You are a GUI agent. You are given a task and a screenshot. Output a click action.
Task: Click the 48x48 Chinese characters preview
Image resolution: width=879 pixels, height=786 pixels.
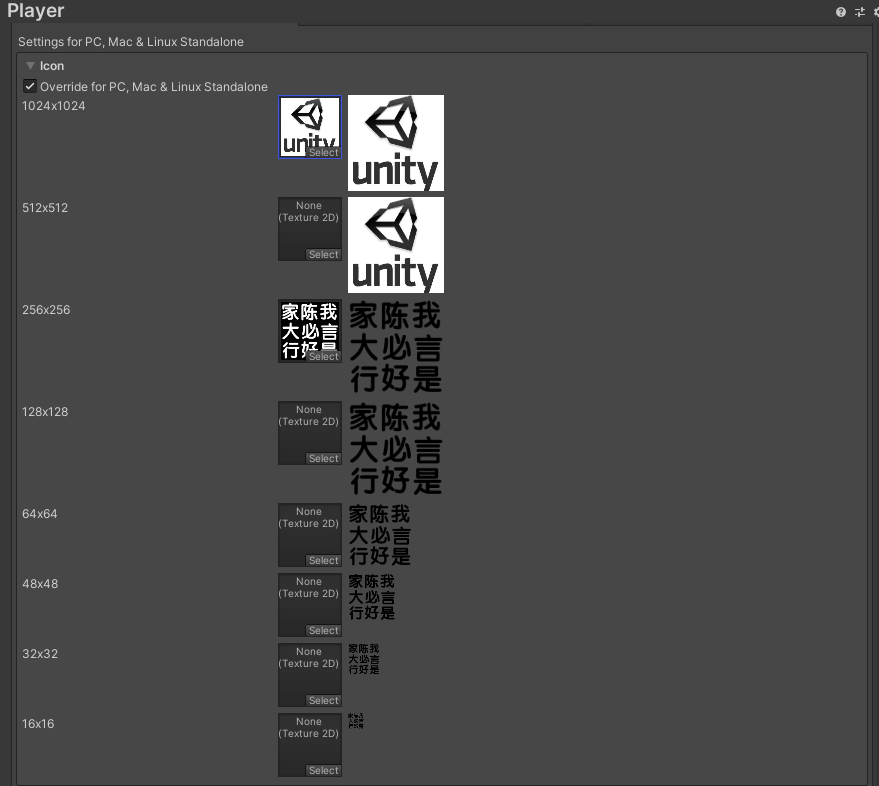click(x=372, y=597)
